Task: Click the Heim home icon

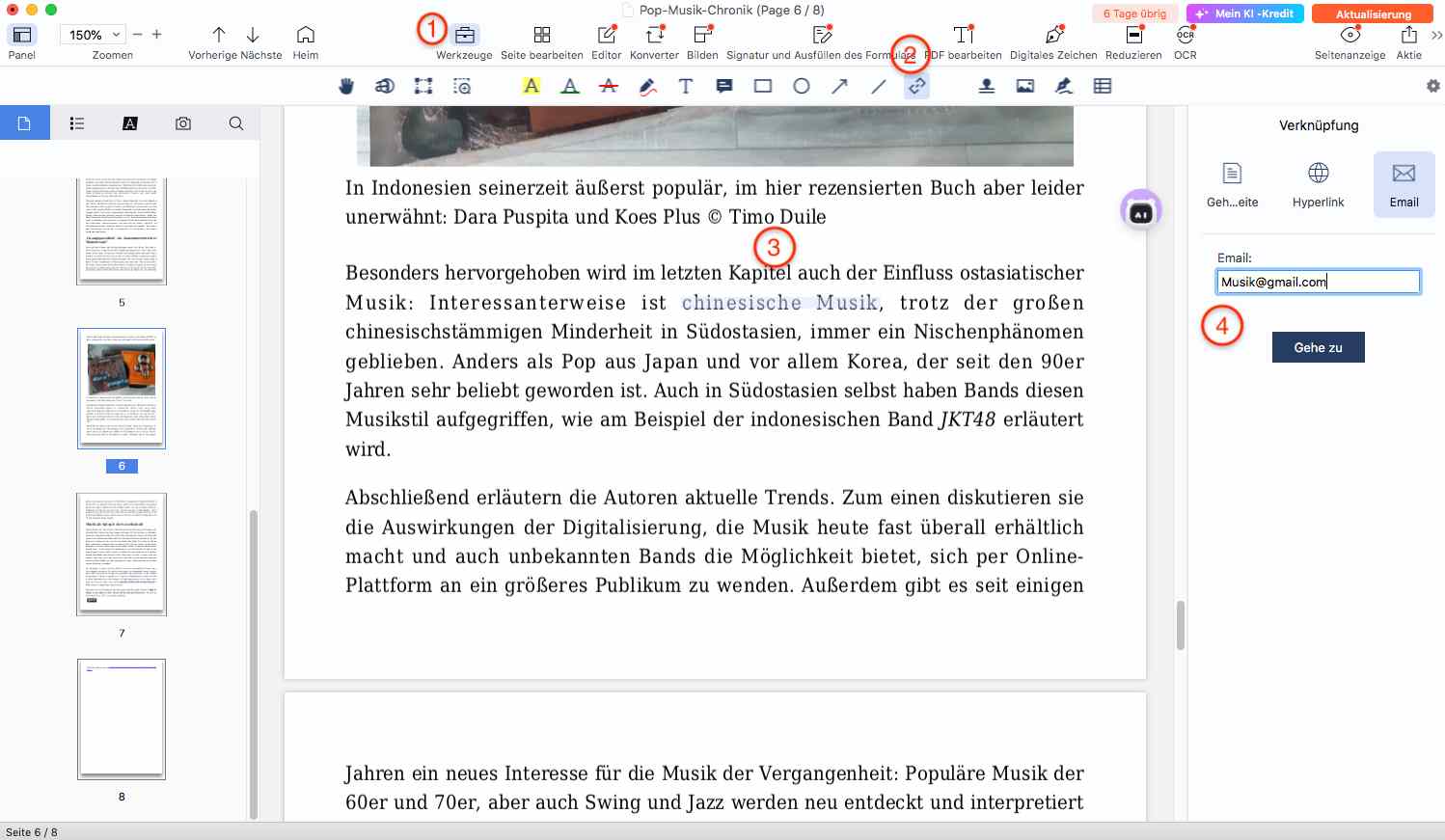Action: coord(306,35)
